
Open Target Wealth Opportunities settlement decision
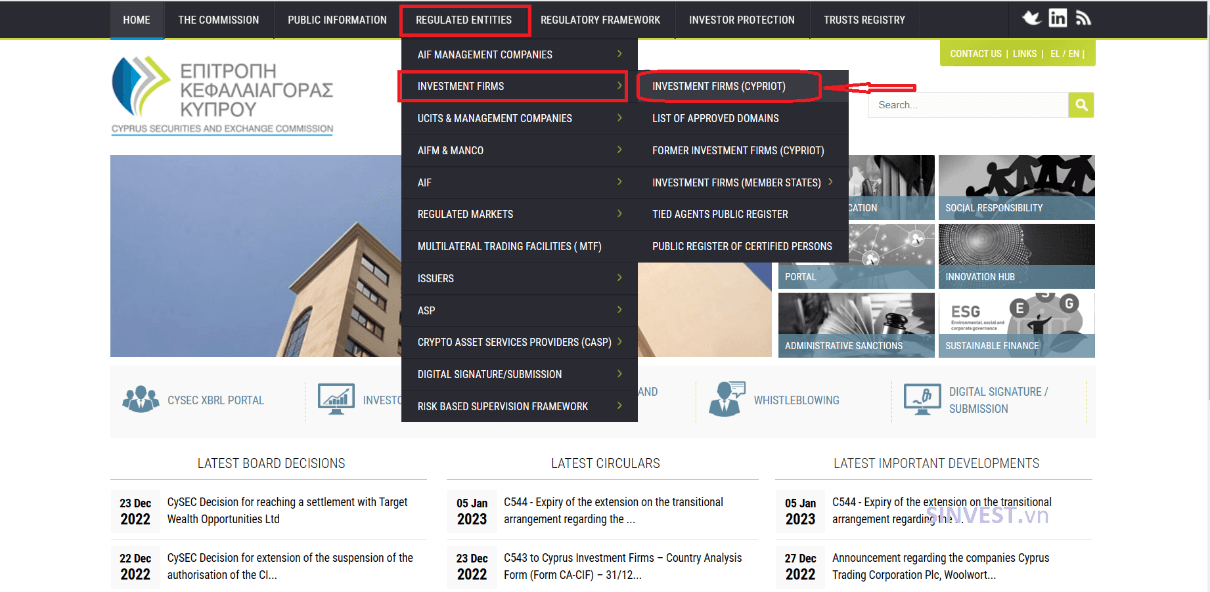[287, 510]
